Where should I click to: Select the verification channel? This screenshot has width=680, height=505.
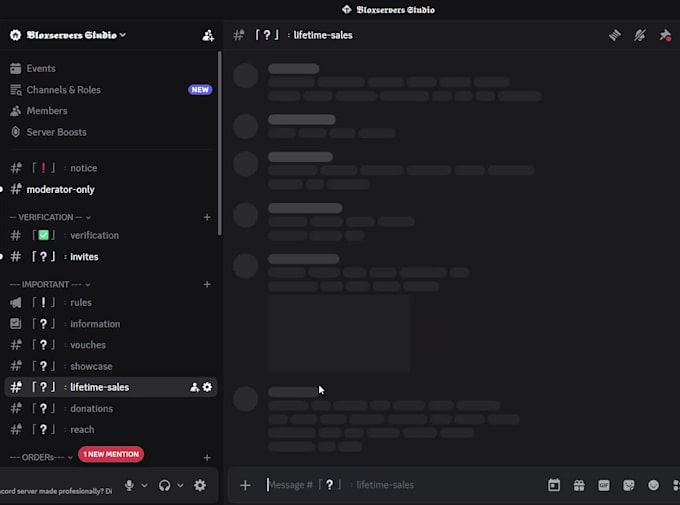(111, 236)
